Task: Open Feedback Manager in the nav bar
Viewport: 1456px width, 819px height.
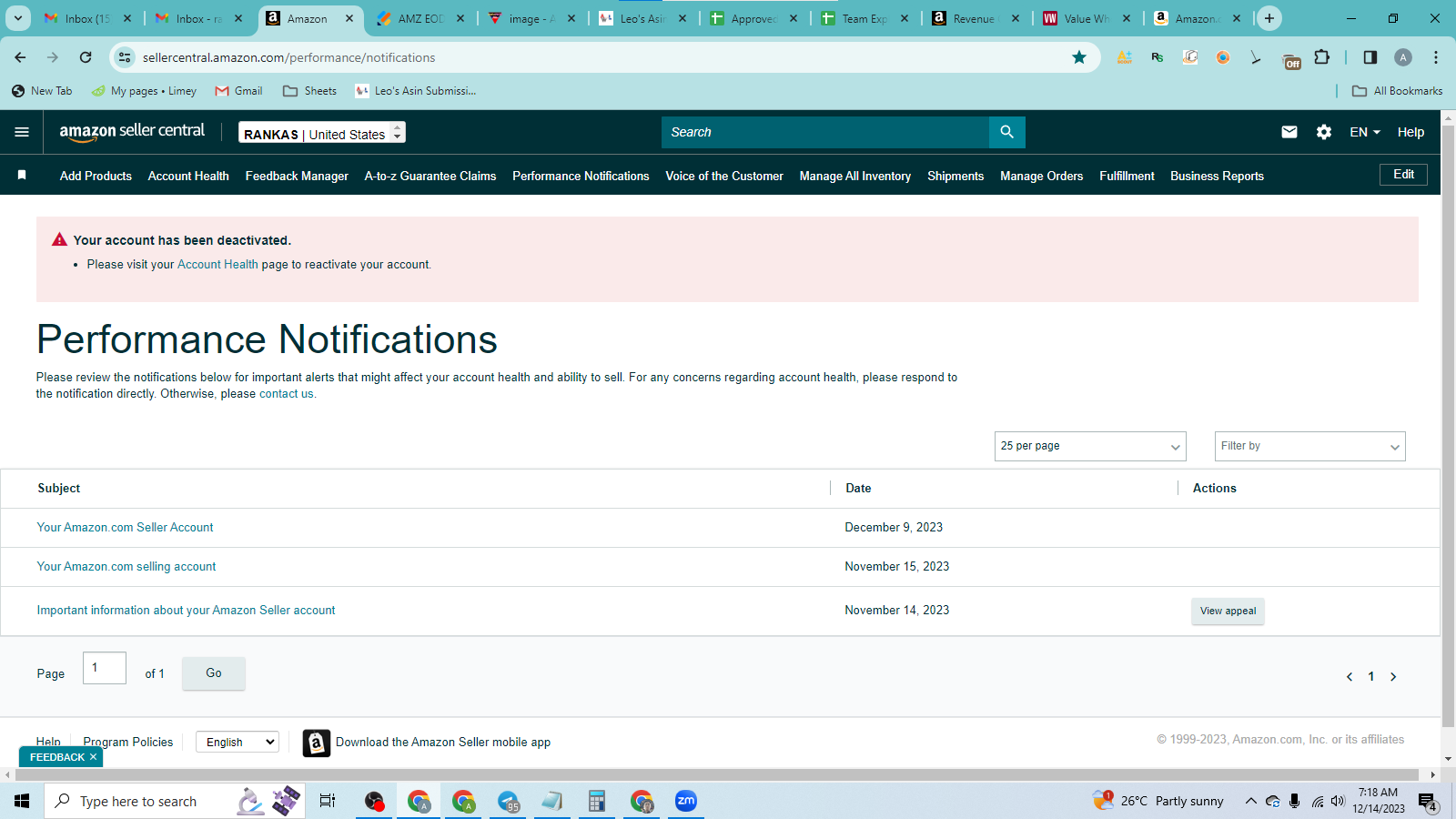Action: coord(297,176)
